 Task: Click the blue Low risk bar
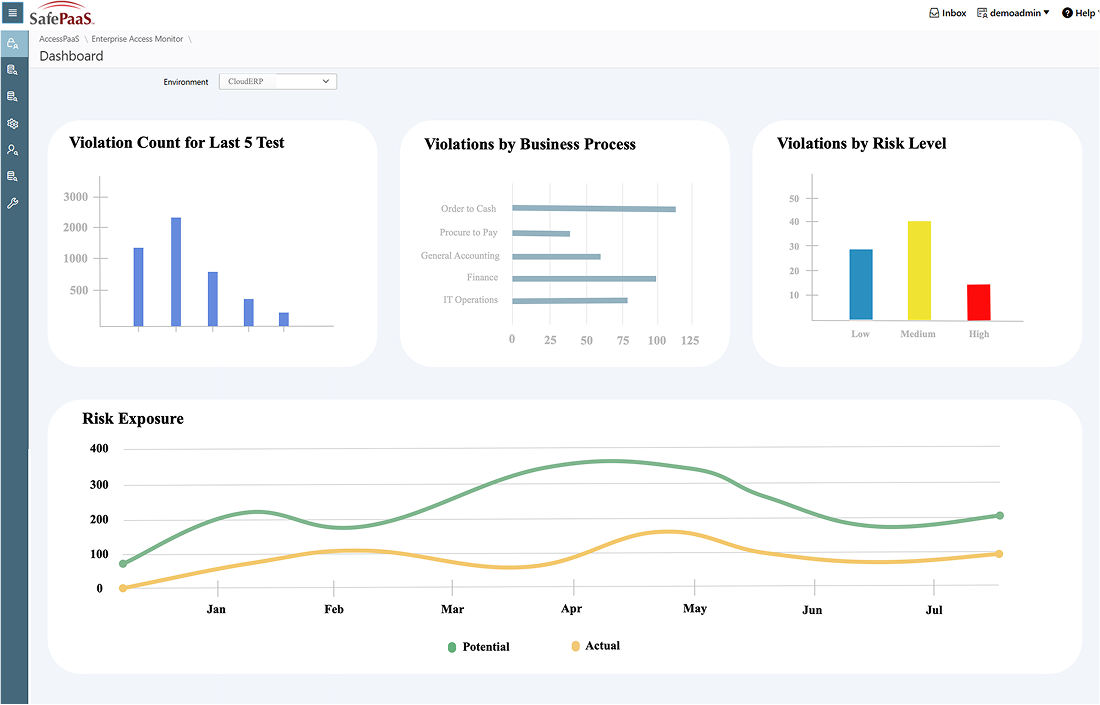[860, 284]
